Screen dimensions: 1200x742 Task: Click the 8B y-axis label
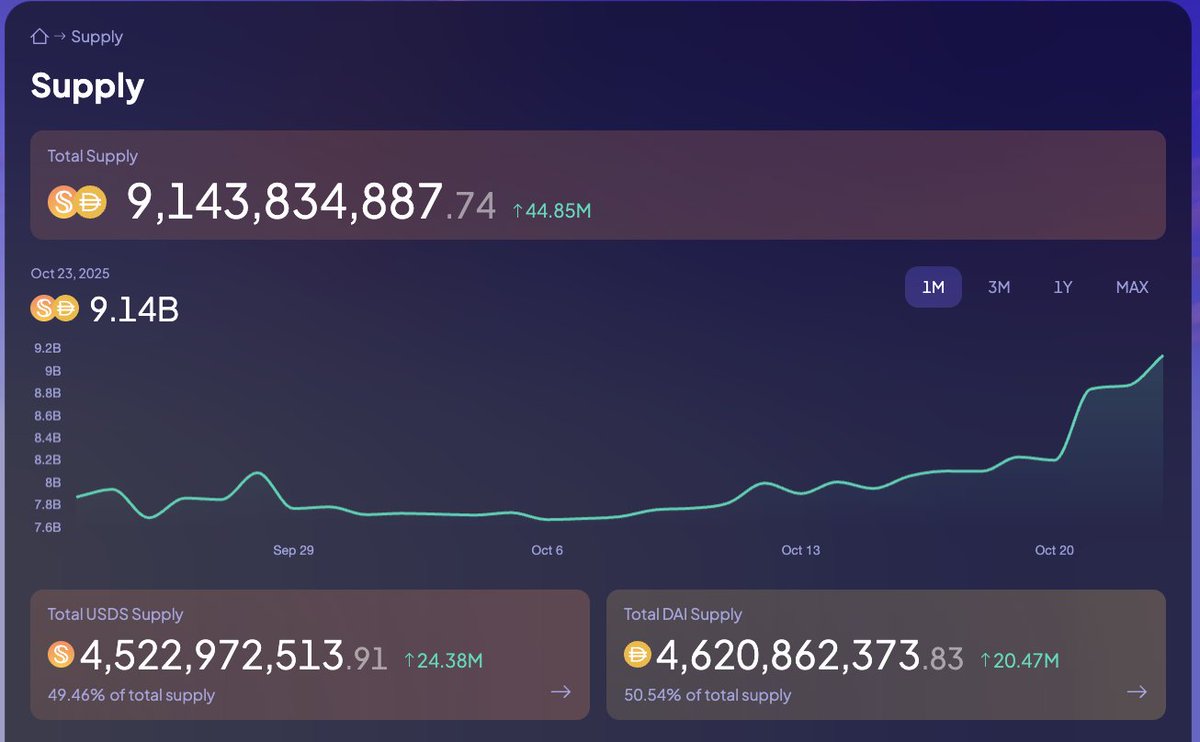[53, 482]
